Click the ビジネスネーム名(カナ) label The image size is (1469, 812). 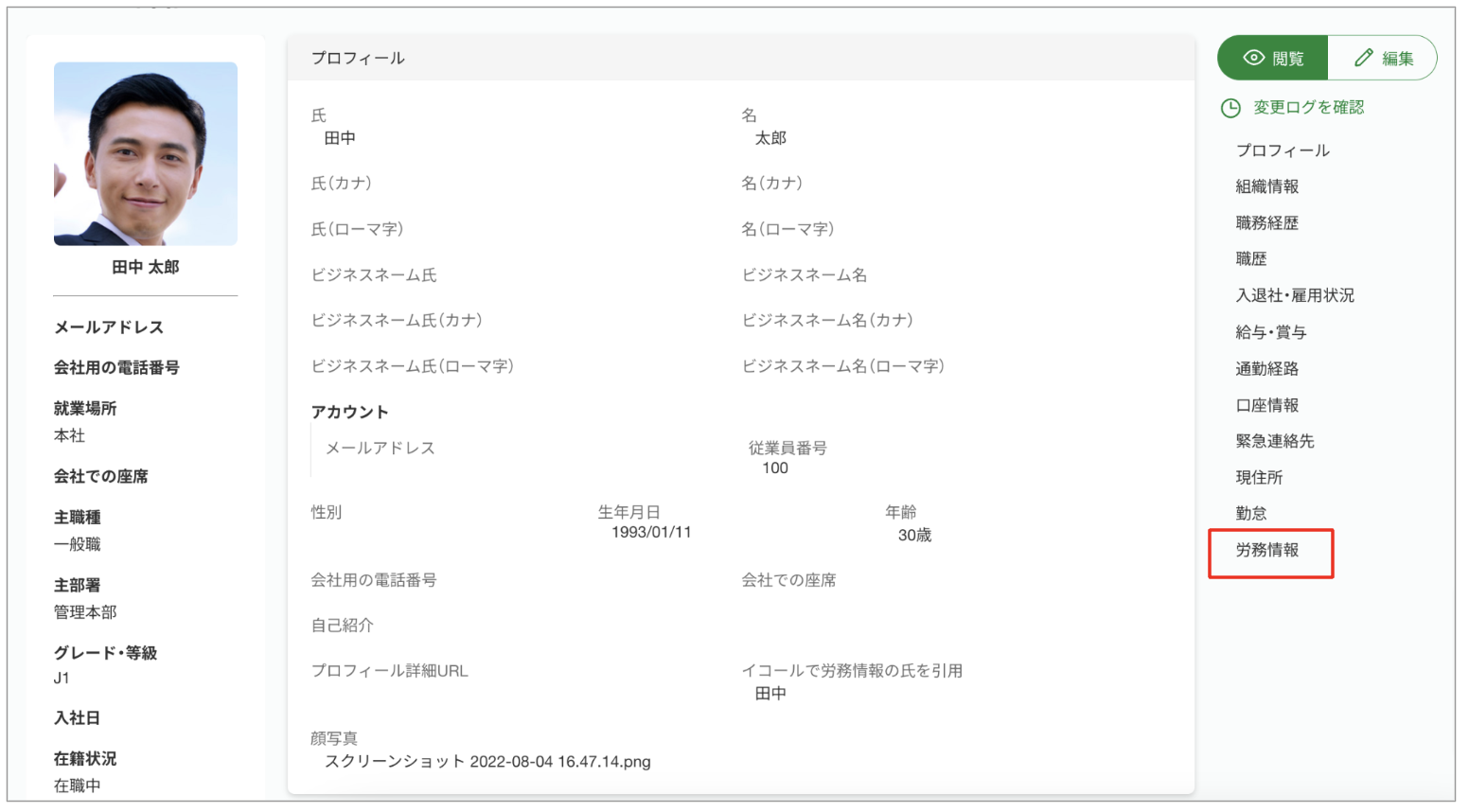[x=827, y=321]
